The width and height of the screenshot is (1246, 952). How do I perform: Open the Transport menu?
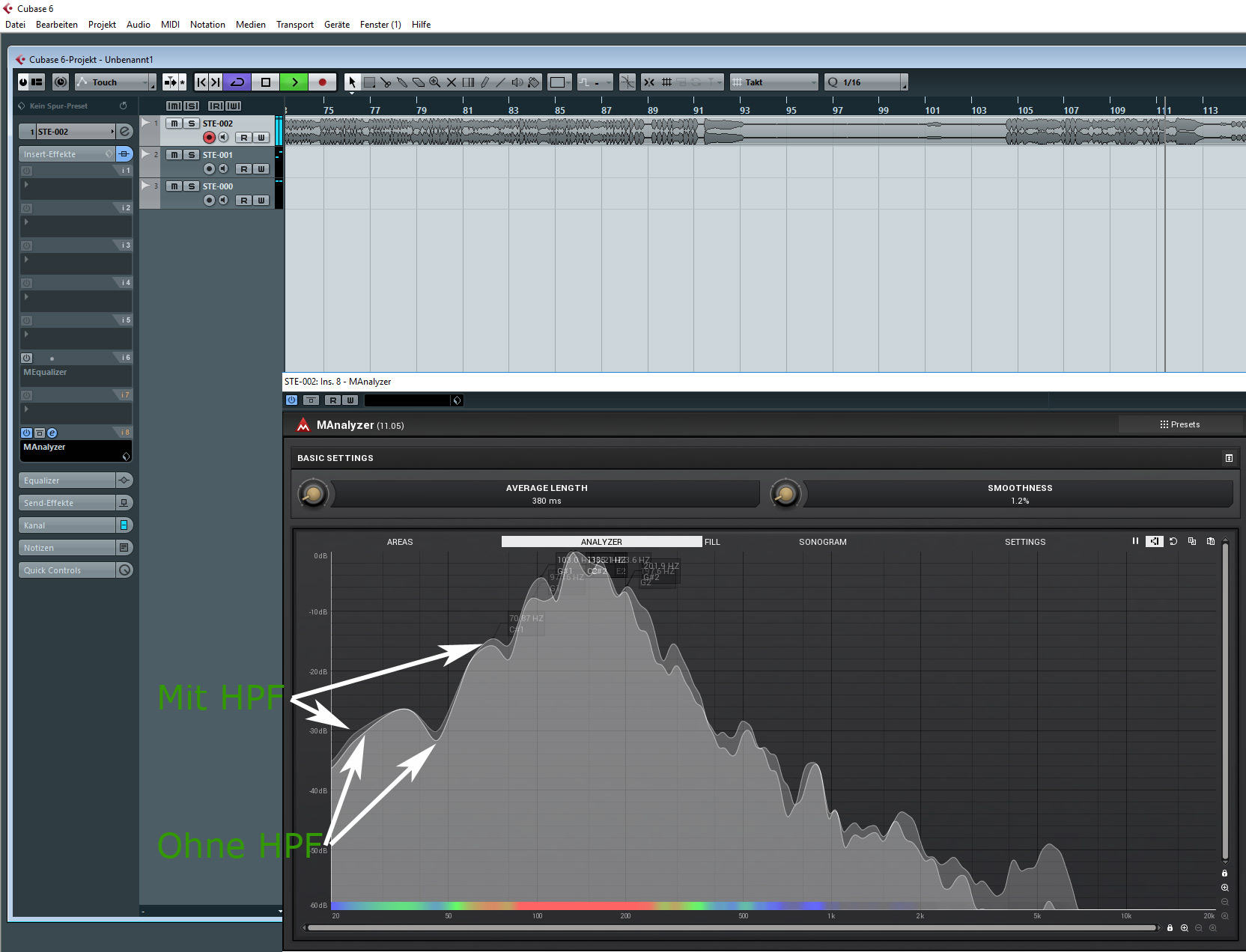coord(295,25)
